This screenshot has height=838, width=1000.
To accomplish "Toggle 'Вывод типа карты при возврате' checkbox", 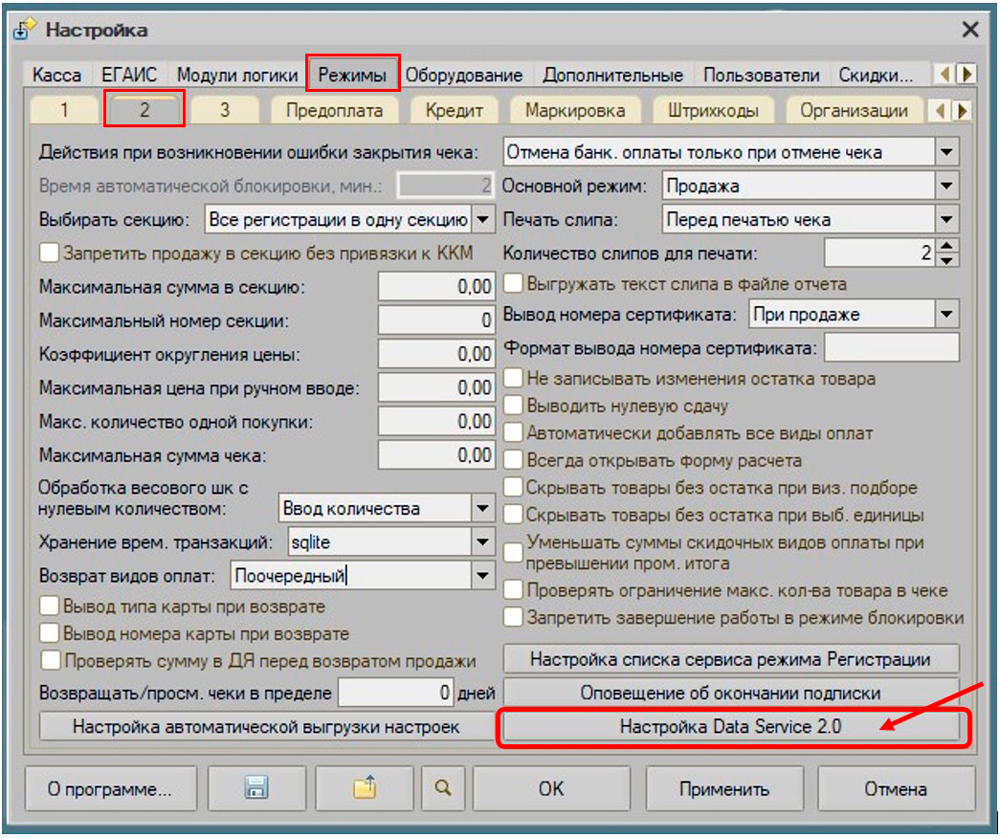I will click(49, 607).
